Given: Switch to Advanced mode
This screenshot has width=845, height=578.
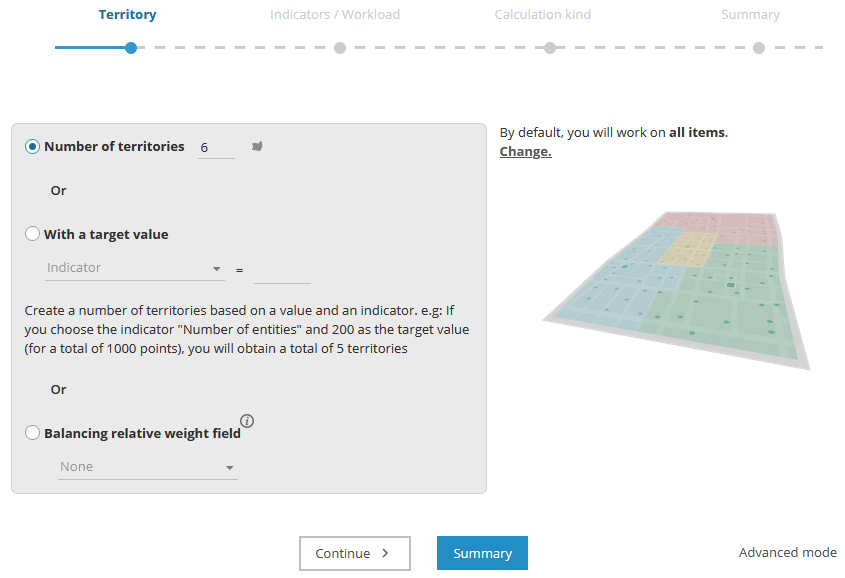Looking at the screenshot, I should coord(787,552).
